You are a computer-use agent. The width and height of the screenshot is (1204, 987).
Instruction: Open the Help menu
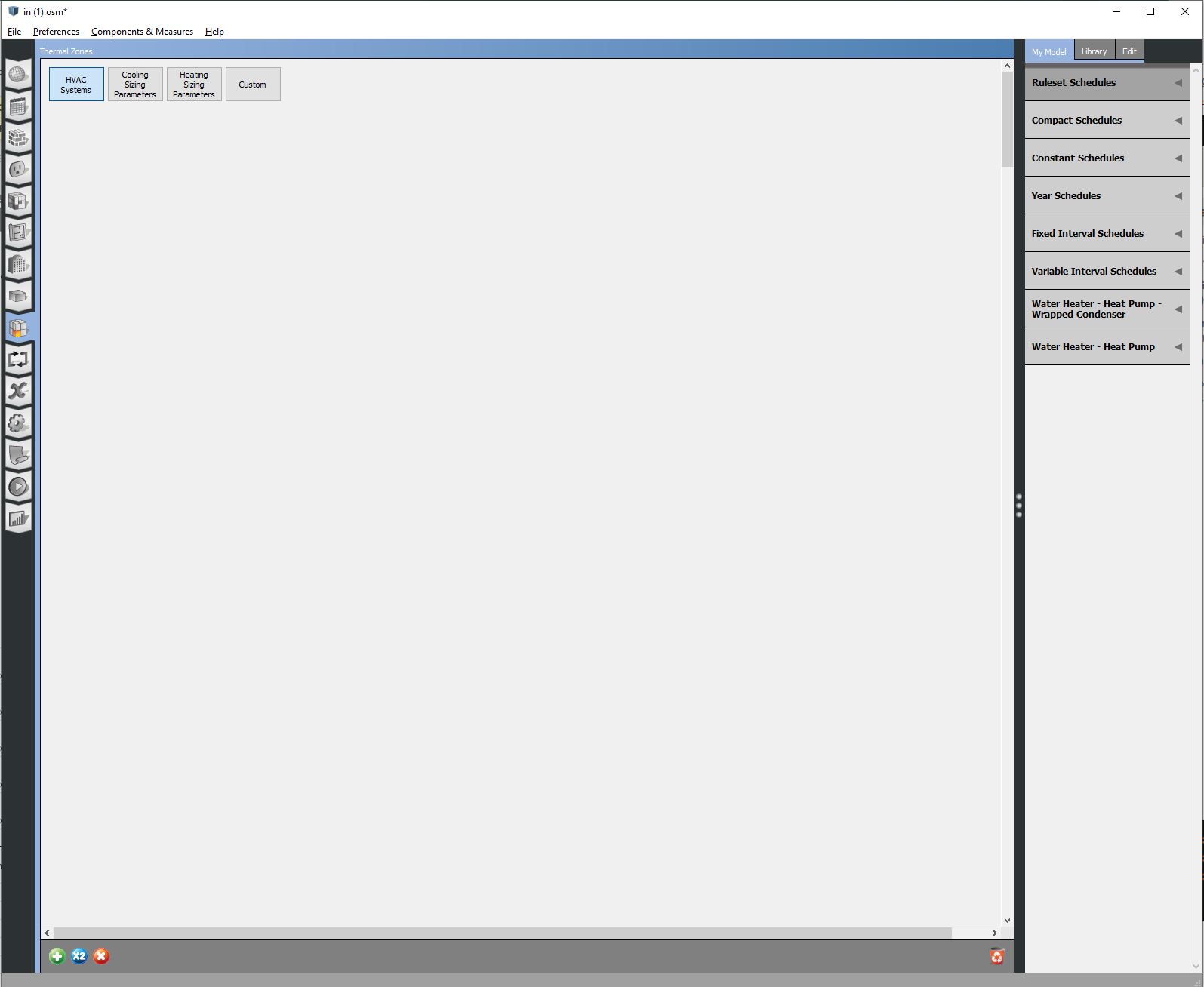[x=214, y=32]
